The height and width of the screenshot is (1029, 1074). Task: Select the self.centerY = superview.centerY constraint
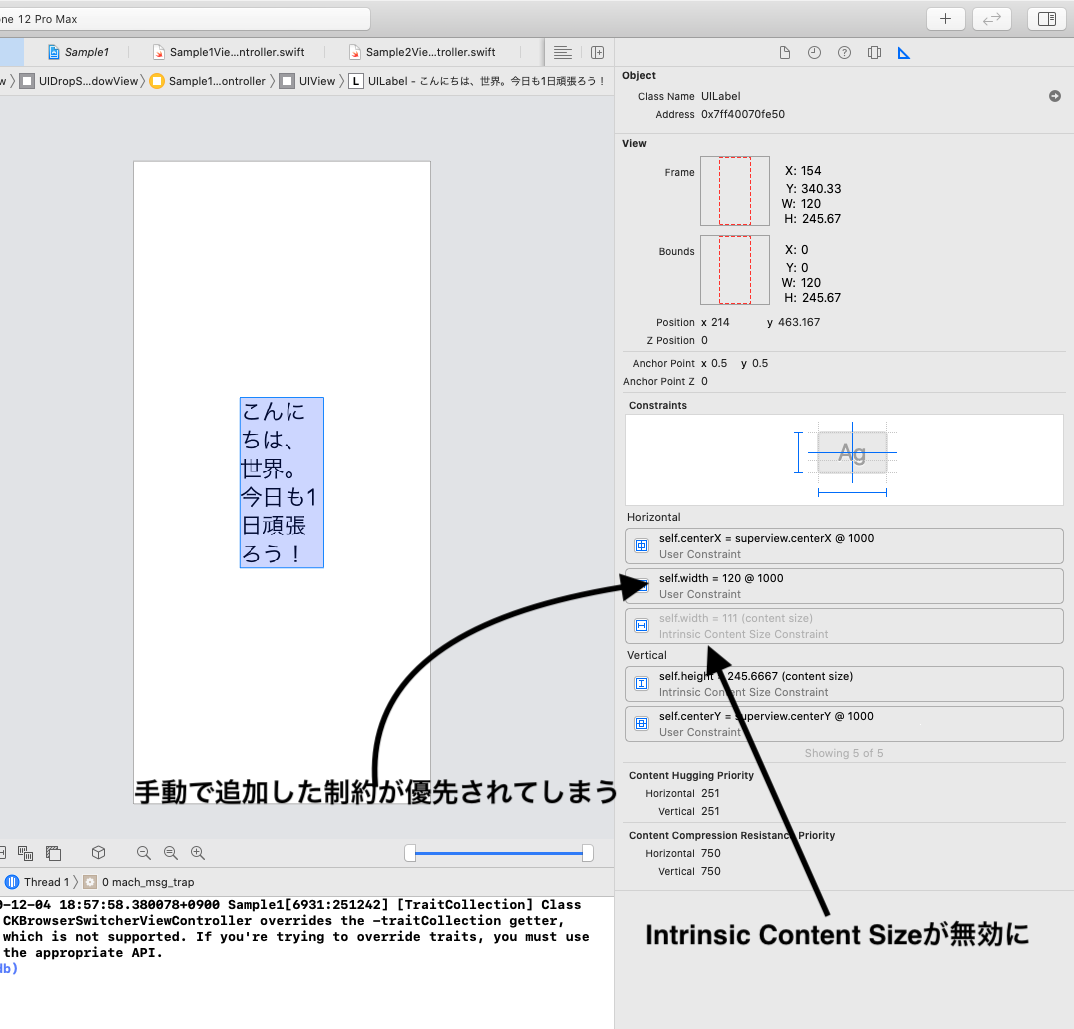pyautogui.click(x=844, y=723)
